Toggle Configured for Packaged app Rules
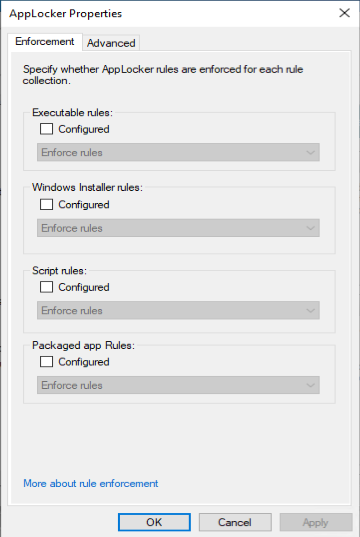 click(x=47, y=362)
